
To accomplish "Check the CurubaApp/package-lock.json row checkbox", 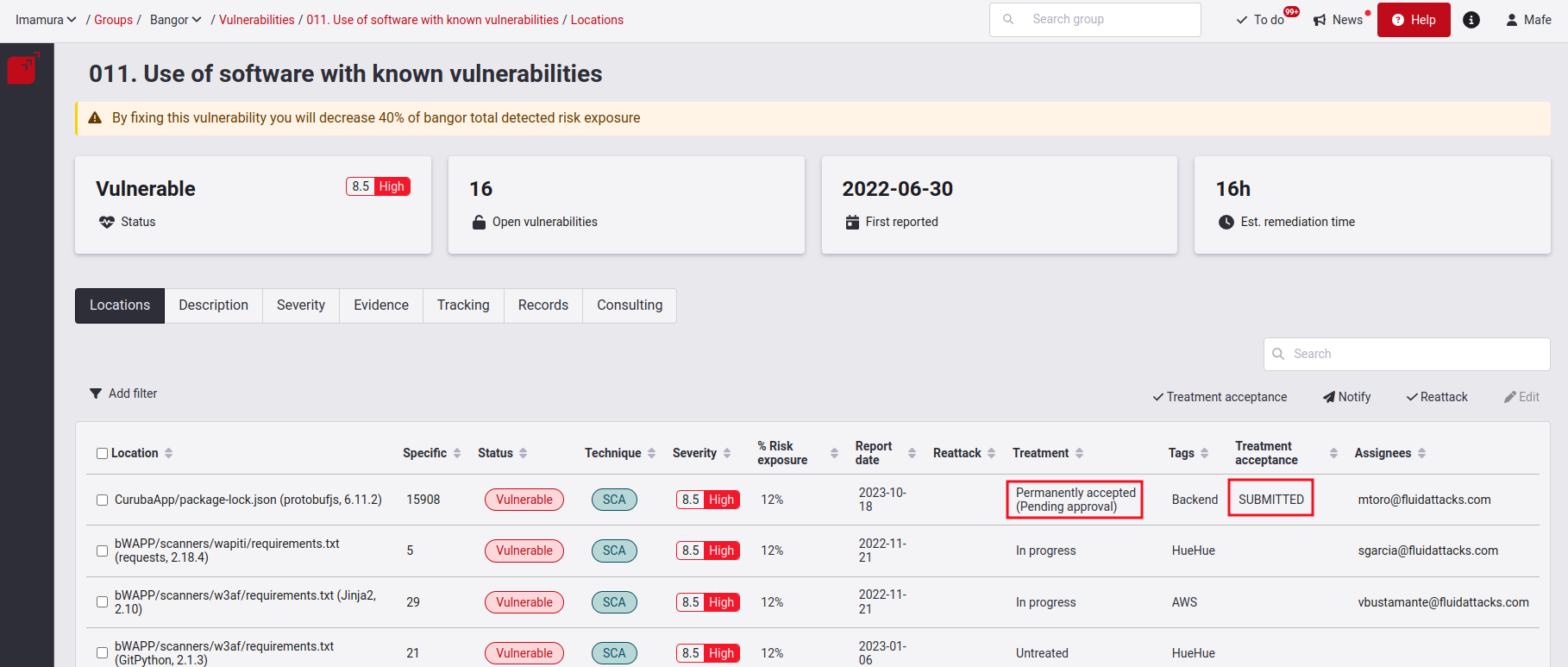I will tap(102, 500).
